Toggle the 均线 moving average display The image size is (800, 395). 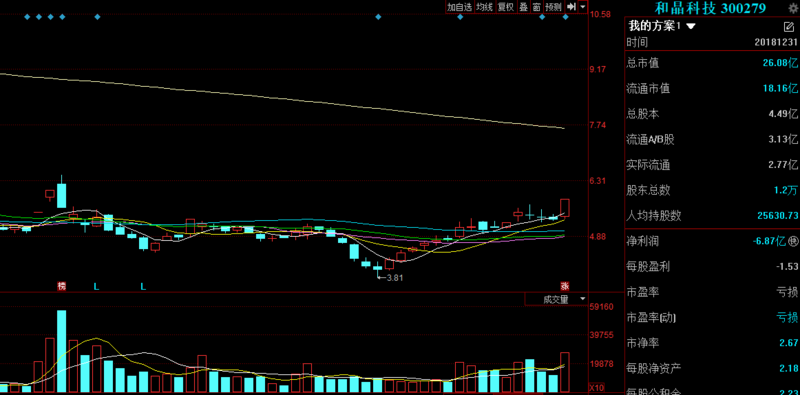(x=484, y=7)
